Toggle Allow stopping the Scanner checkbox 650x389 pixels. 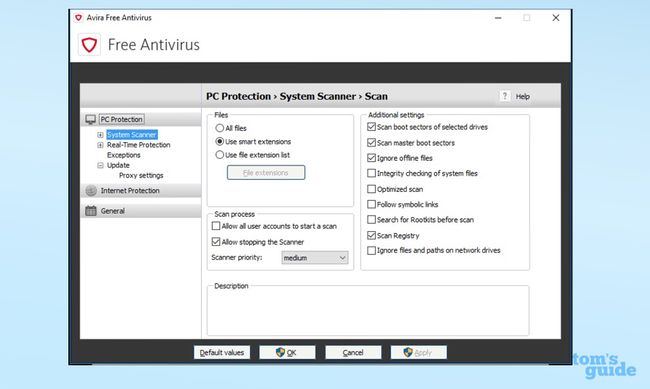(x=216, y=241)
